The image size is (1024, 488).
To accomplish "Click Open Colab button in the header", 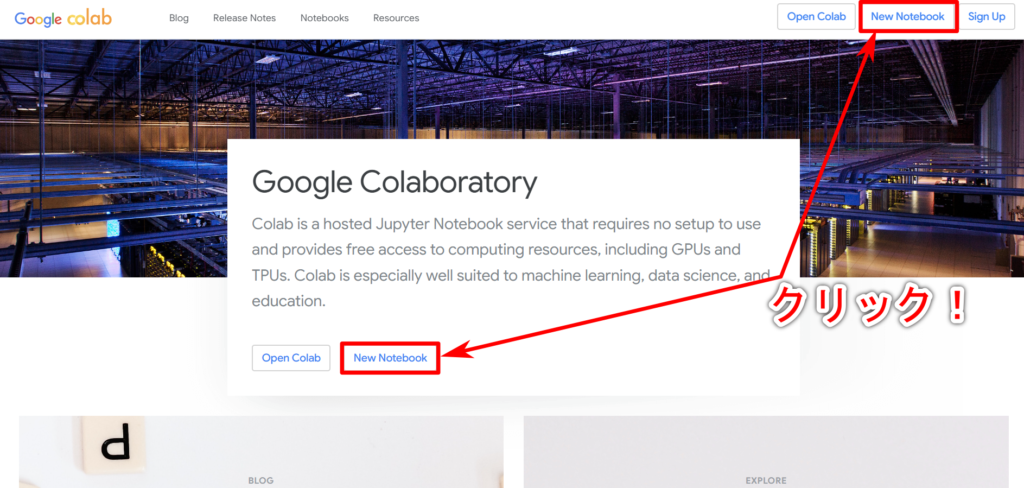I will click(x=816, y=17).
